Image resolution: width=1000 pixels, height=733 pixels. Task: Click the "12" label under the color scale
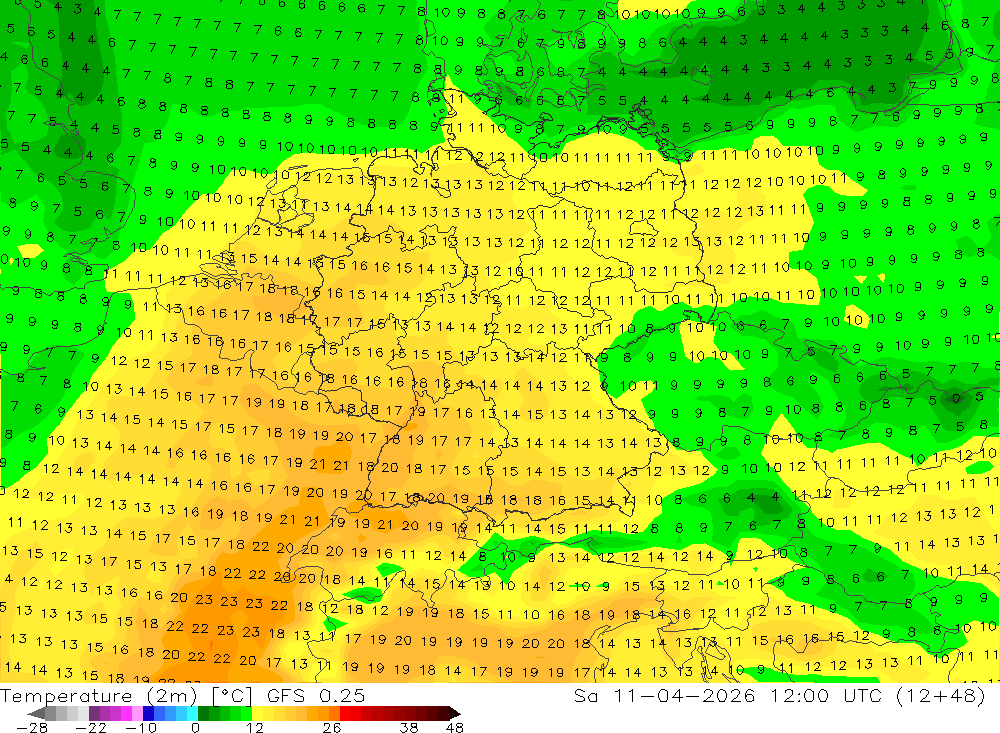[x=255, y=727]
